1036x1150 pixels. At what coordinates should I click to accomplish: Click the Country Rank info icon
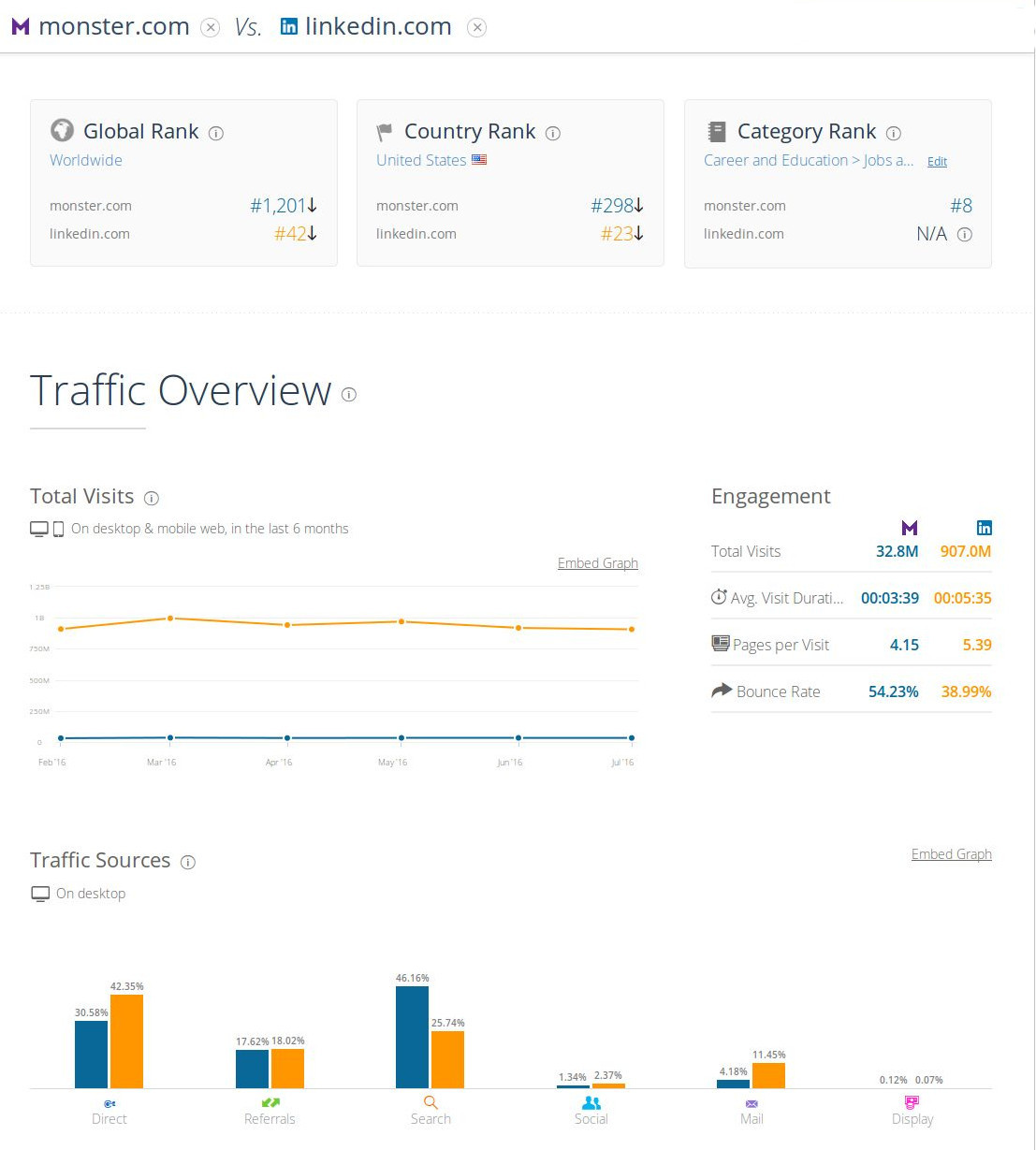(x=553, y=133)
